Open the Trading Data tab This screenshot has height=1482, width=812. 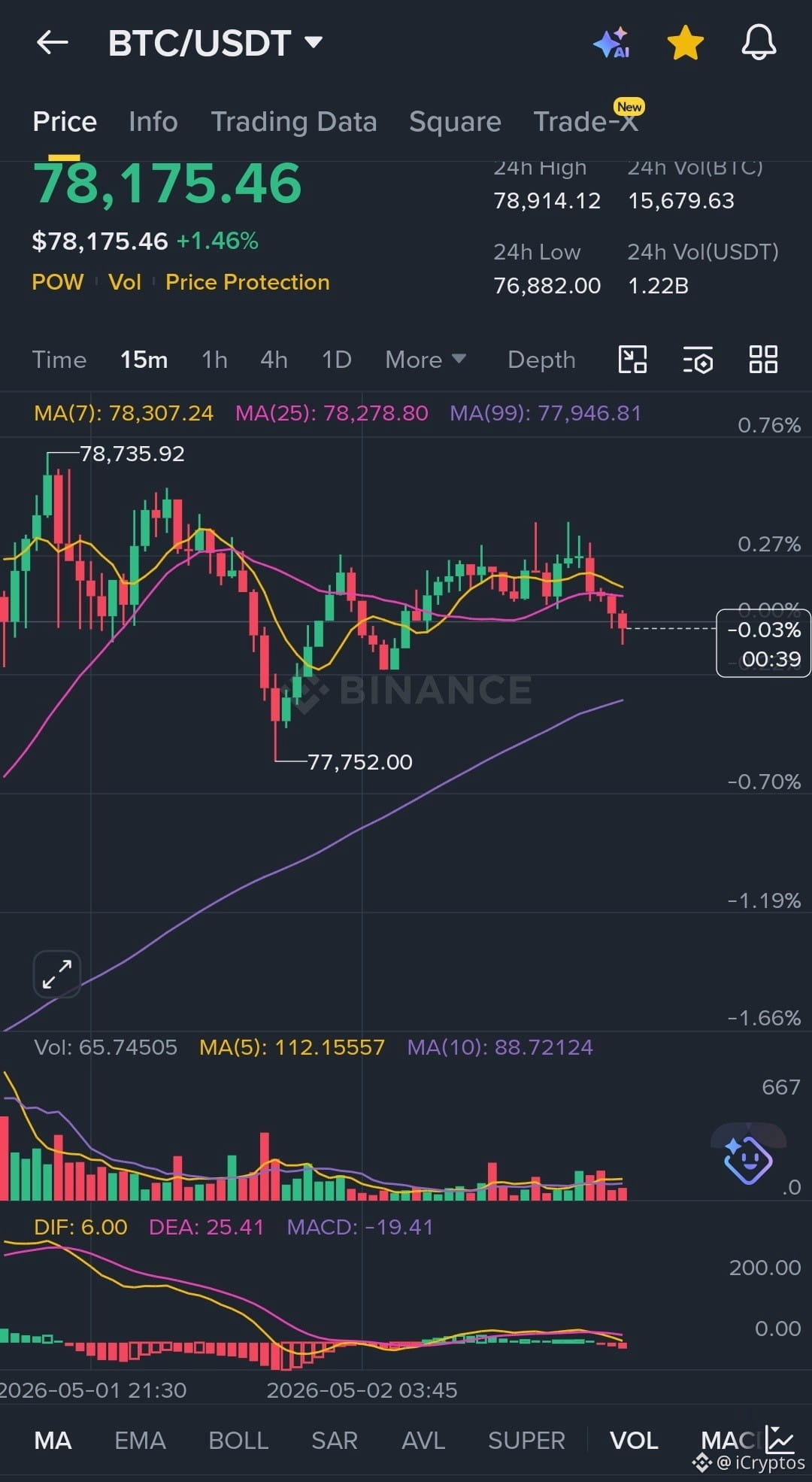[294, 122]
